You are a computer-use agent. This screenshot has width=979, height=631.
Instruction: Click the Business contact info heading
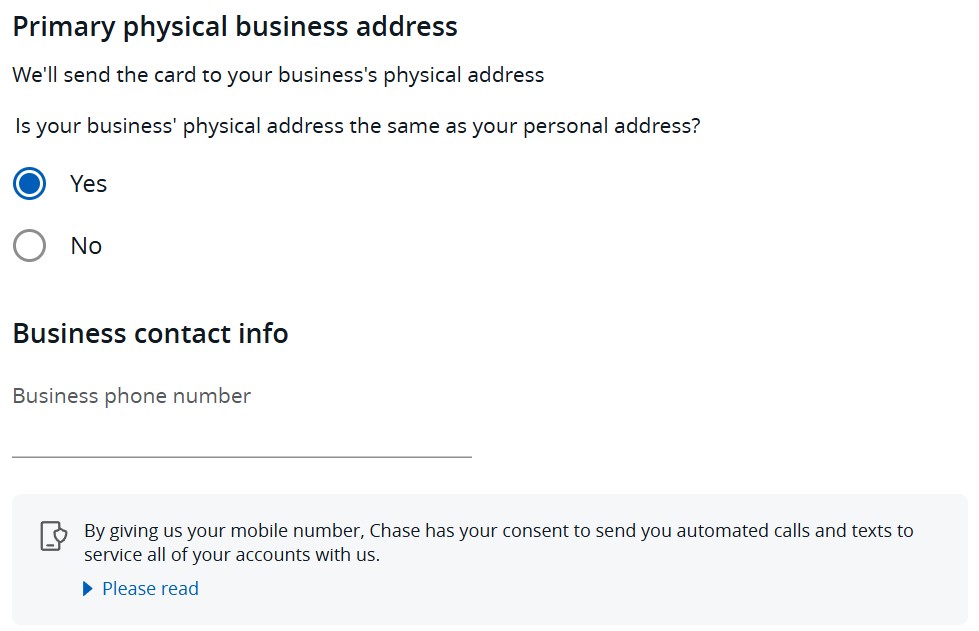150,333
